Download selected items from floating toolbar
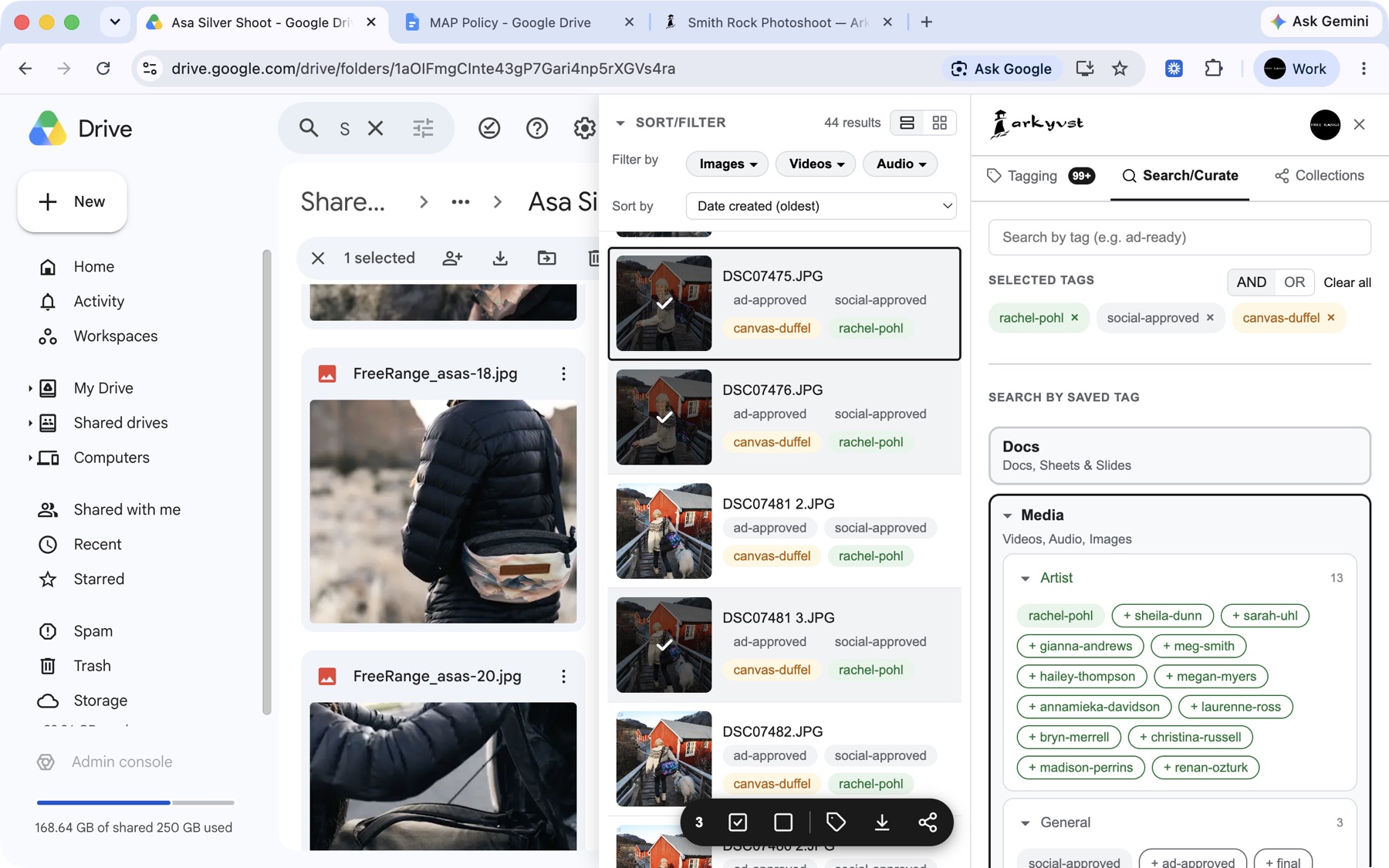This screenshot has height=868, width=1389. click(x=881, y=822)
